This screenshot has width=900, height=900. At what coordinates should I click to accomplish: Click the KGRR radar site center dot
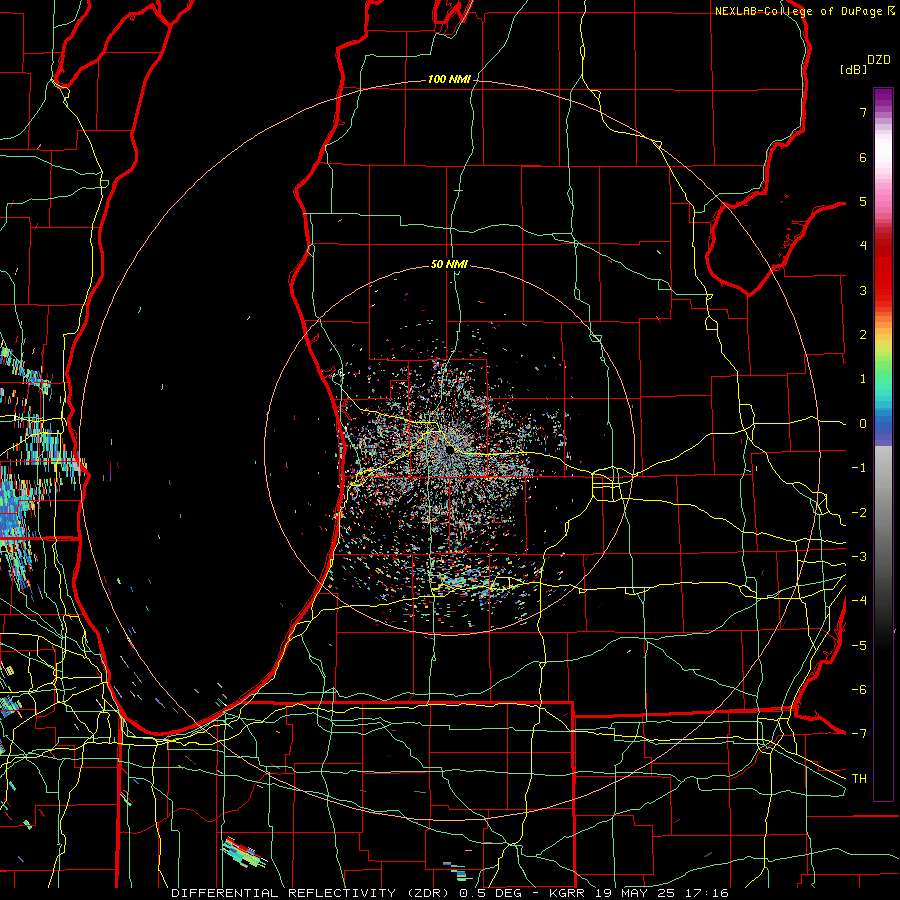[x=450, y=451]
